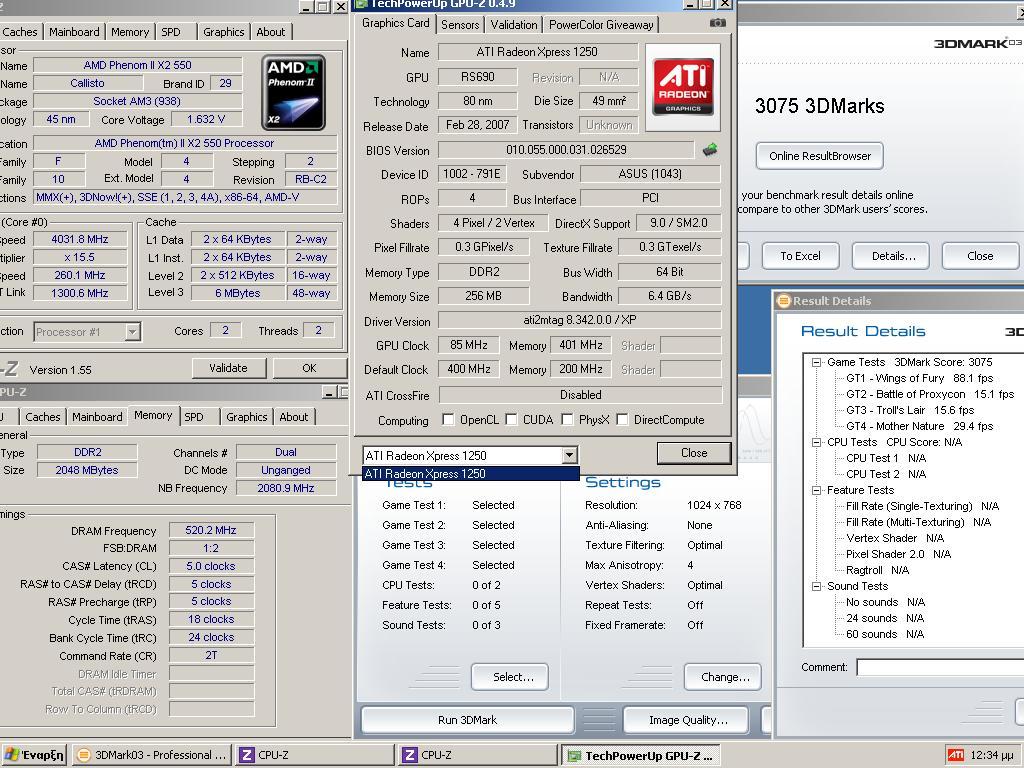Click the Core Speed 4031.8 MHz value
Screen dimensions: 1024x768
(x=80, y=240)
